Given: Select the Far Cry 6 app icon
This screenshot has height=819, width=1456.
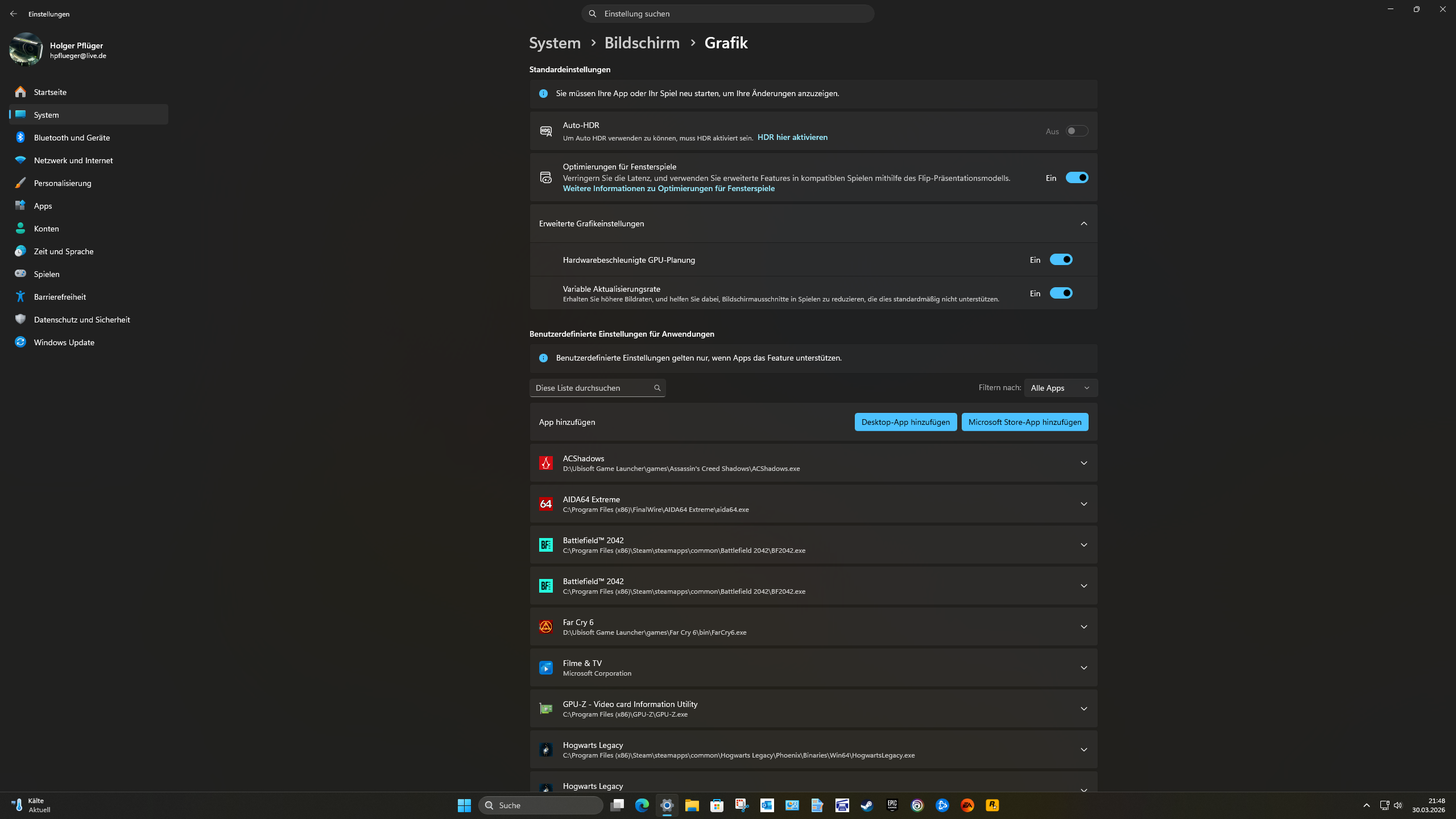Looking at the screenshot, I should tap(546, 626).
